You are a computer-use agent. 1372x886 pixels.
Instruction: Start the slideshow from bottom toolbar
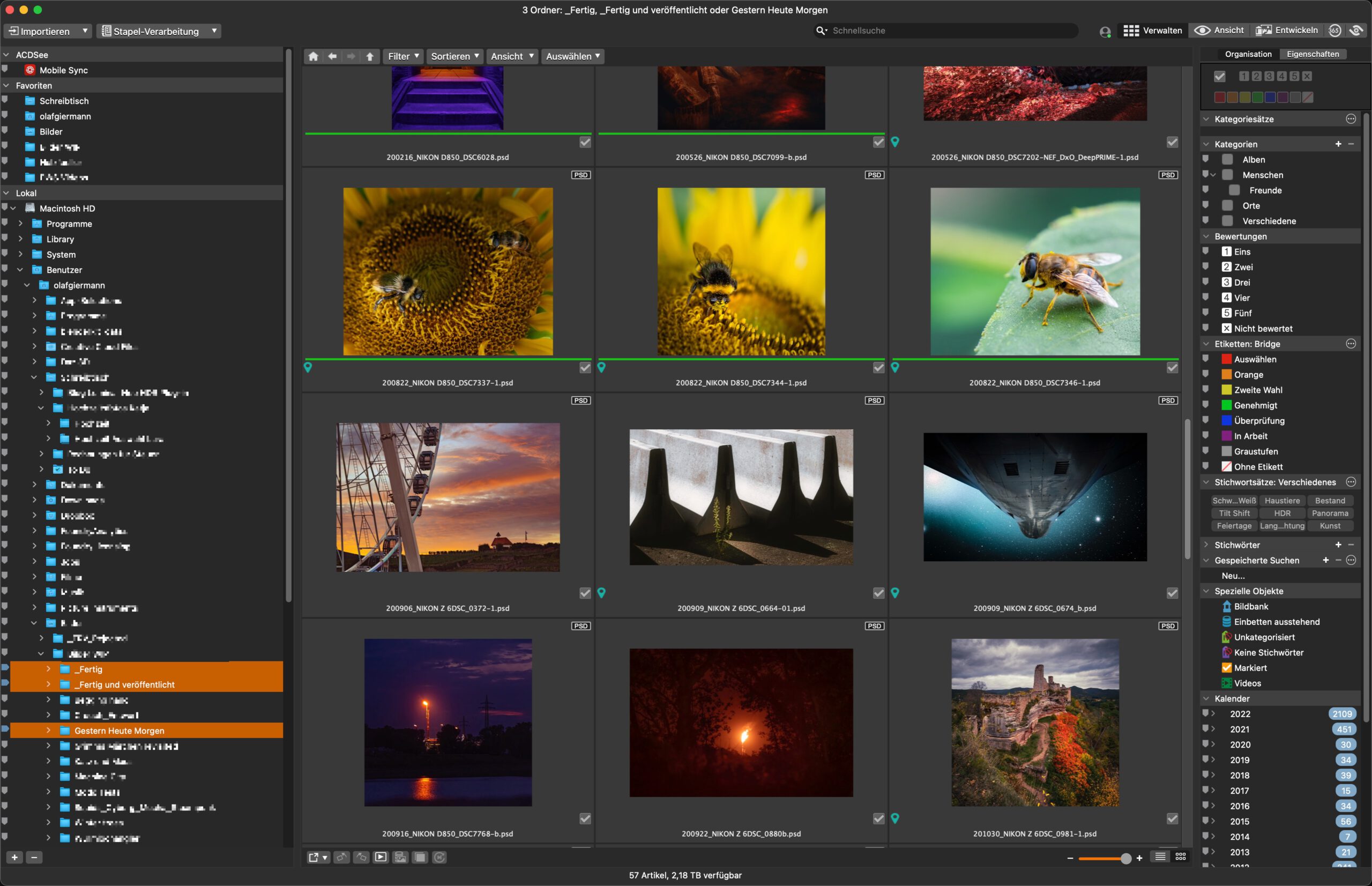pos(381,857)
